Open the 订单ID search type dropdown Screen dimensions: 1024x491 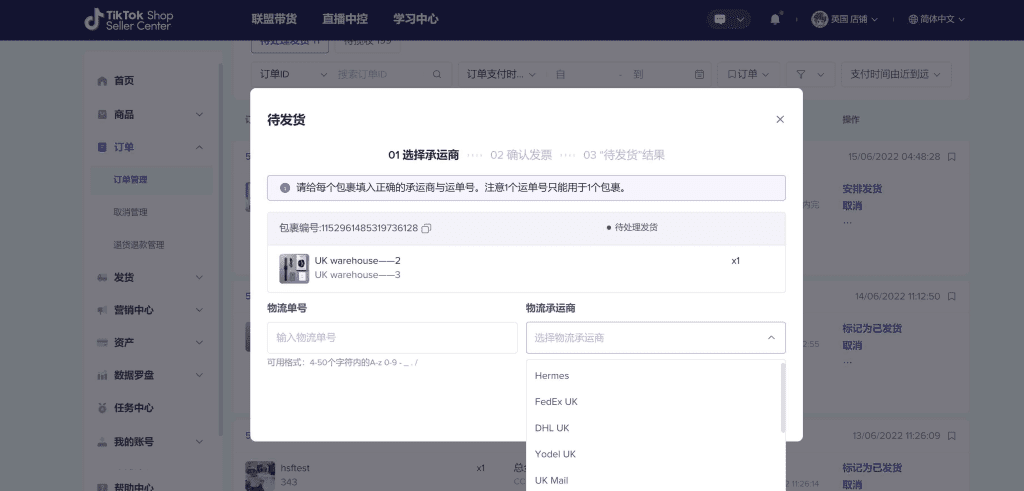pyautogui.click(x=293, y=74)
